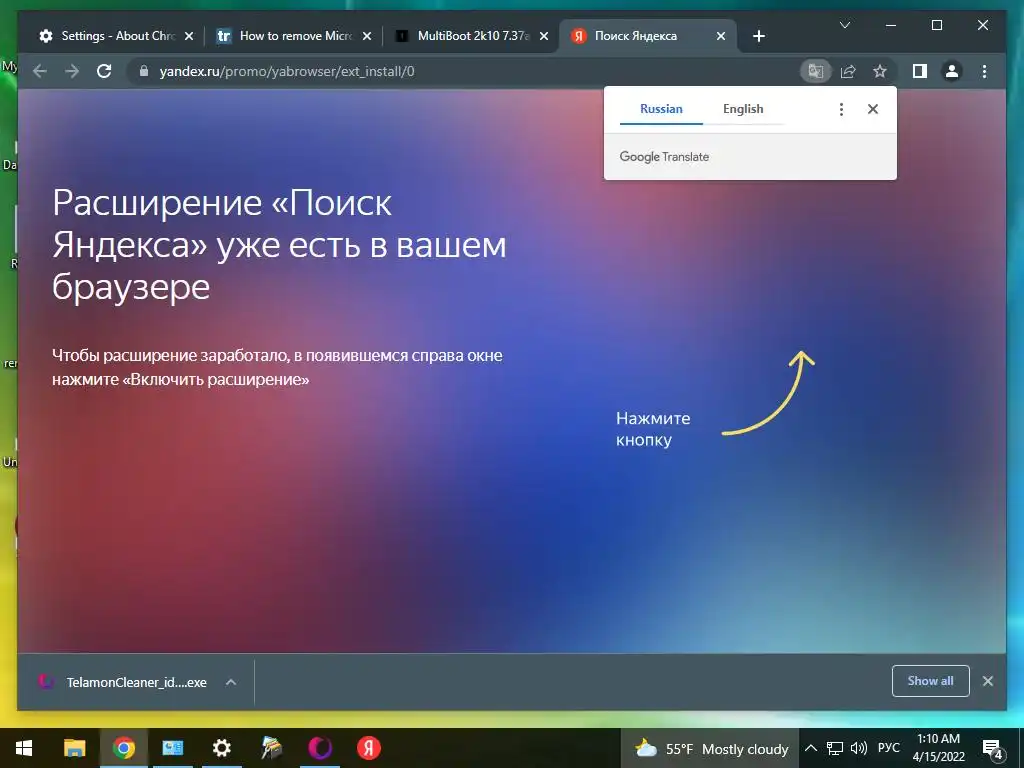Bookmark this page with the star icon

click(x=880, y=71)
